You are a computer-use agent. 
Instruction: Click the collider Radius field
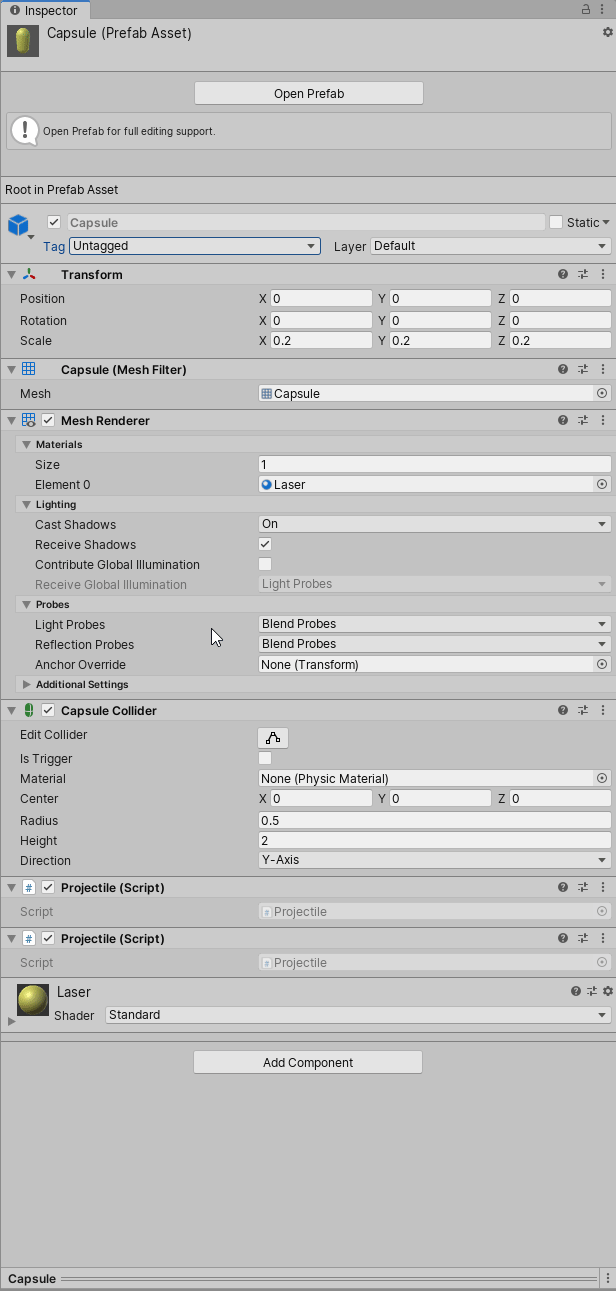434,820
